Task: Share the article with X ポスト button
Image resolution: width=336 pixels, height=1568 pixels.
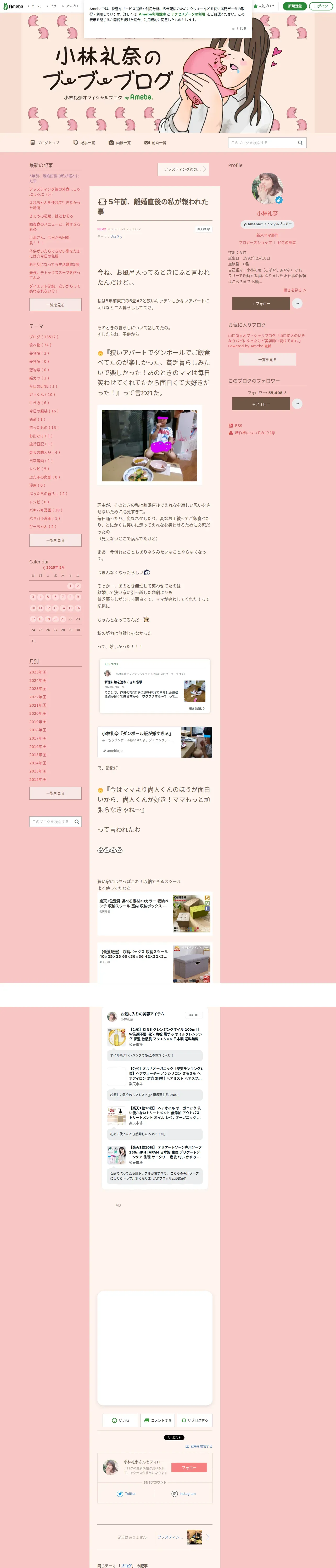Action: (x=174, y=1438)
